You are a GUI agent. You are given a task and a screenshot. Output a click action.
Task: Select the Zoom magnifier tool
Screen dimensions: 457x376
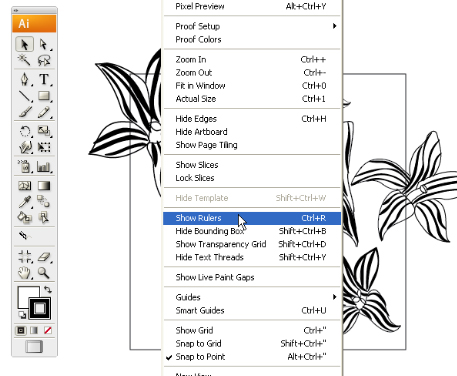pos(44,273)
